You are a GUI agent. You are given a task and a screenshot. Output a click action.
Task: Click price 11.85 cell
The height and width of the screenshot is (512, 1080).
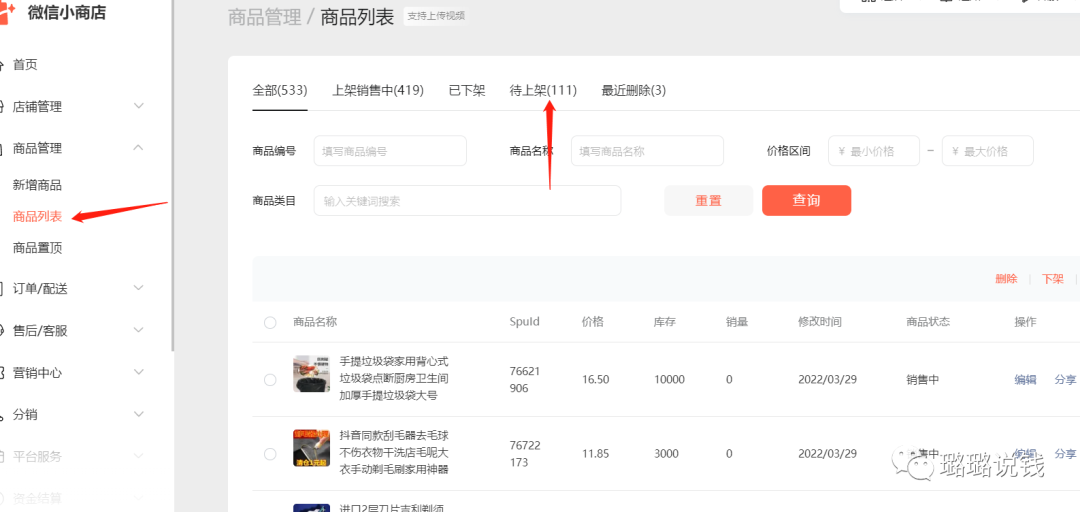[x=595, y=453]
